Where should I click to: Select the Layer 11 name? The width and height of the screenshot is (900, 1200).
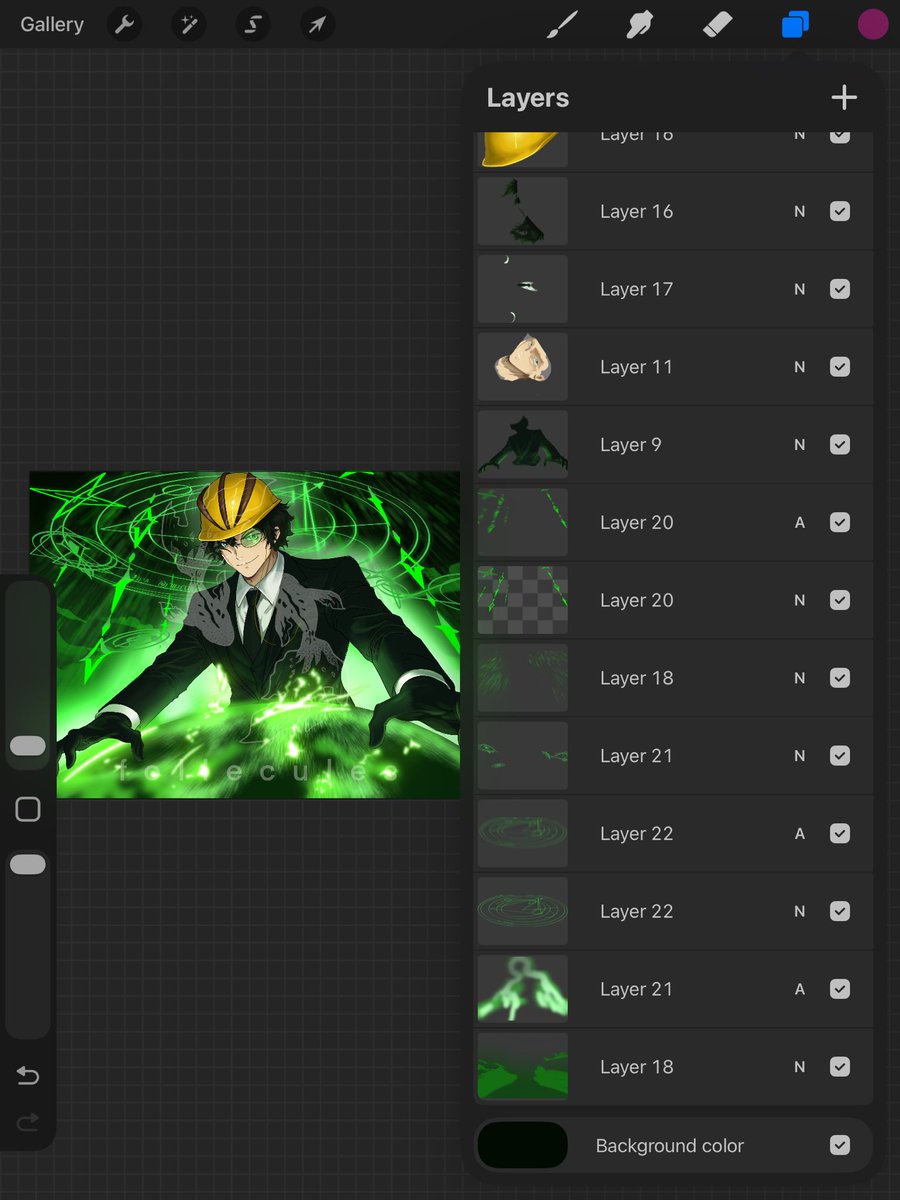636,367
